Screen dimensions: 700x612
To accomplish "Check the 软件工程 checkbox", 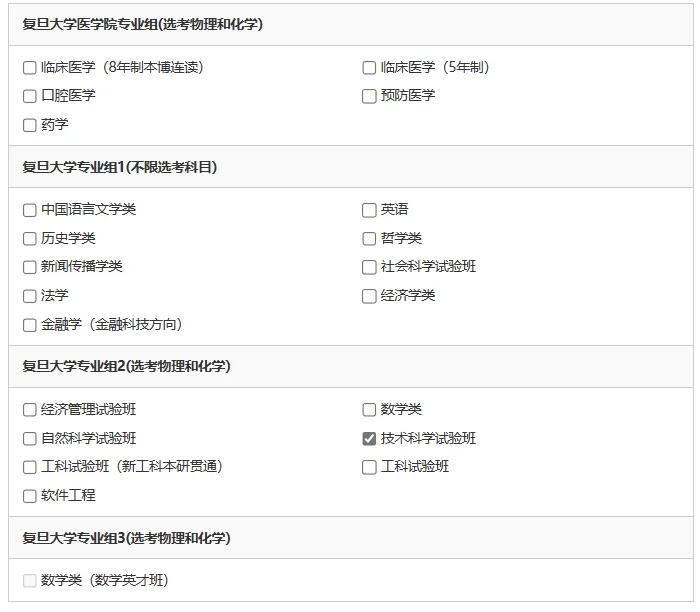I will coord(29,495).
